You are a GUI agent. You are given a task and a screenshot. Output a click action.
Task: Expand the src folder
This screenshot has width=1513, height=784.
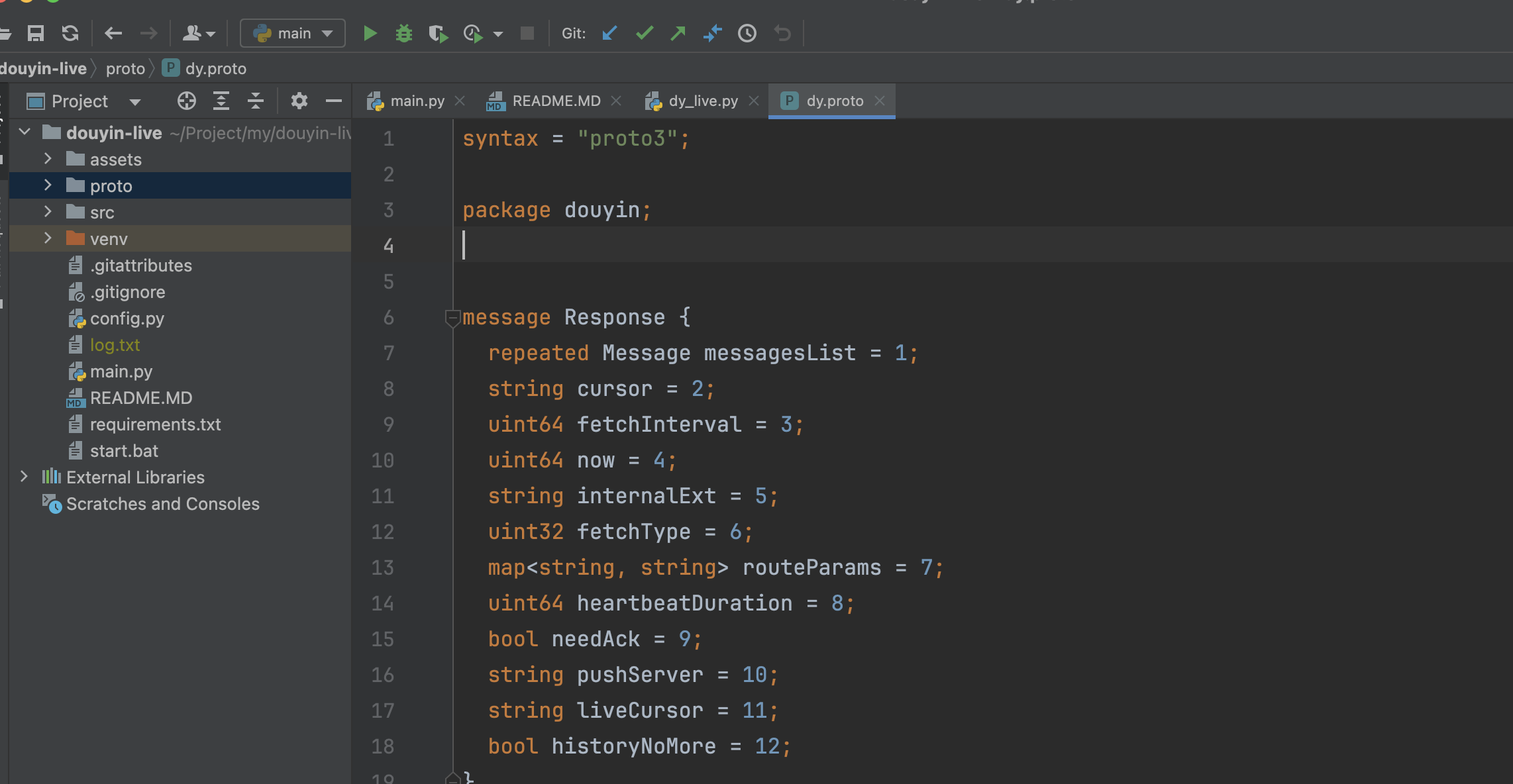tap(48, 212)
